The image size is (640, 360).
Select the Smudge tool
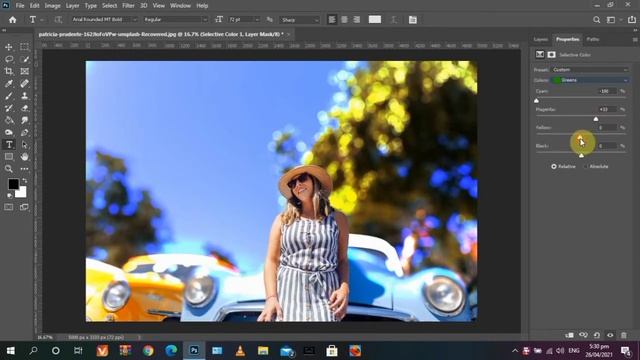point(24,120)
